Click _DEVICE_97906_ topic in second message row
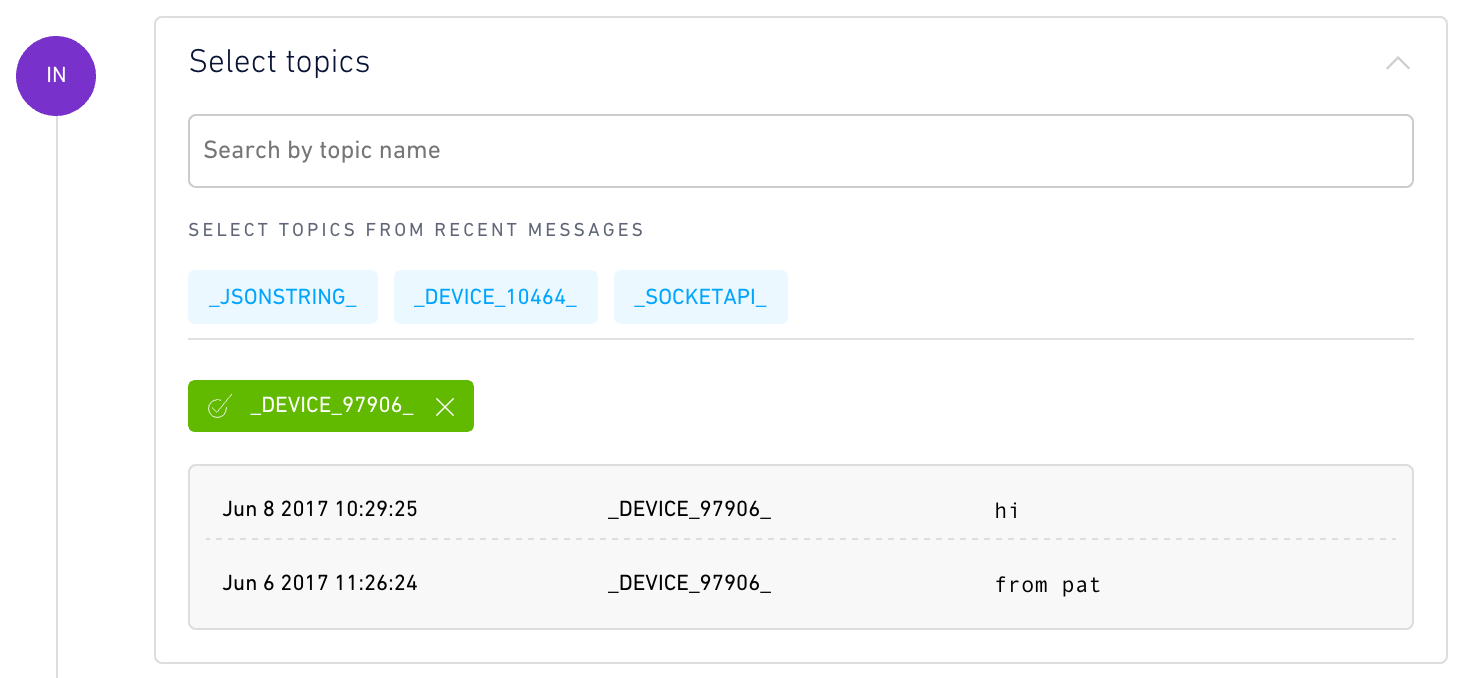Image resolution: width=1468 pixels, height=678 pixels. coord(689,583)
